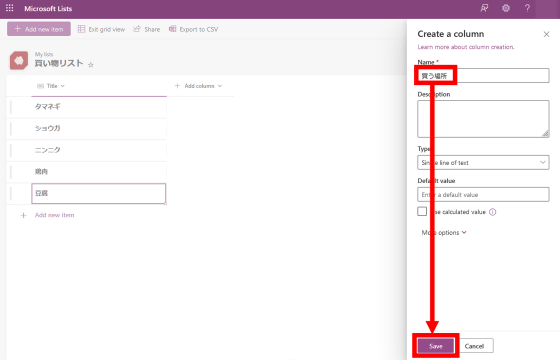The image size is (560, 360).
Task: Click Exit grid view
Action: pos(101,29)
